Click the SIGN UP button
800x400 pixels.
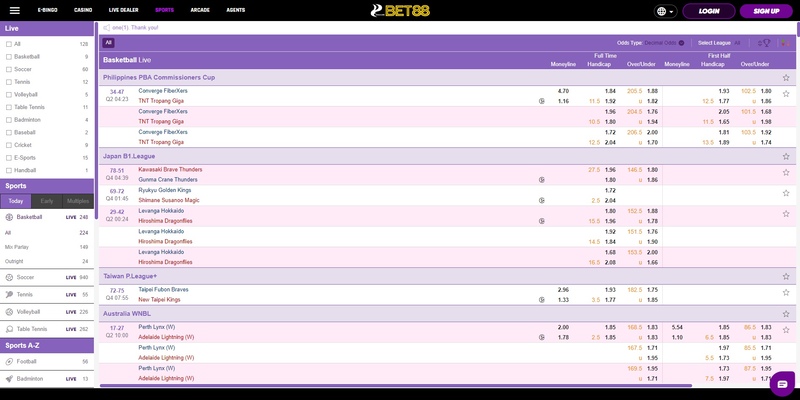click(766, 11)
